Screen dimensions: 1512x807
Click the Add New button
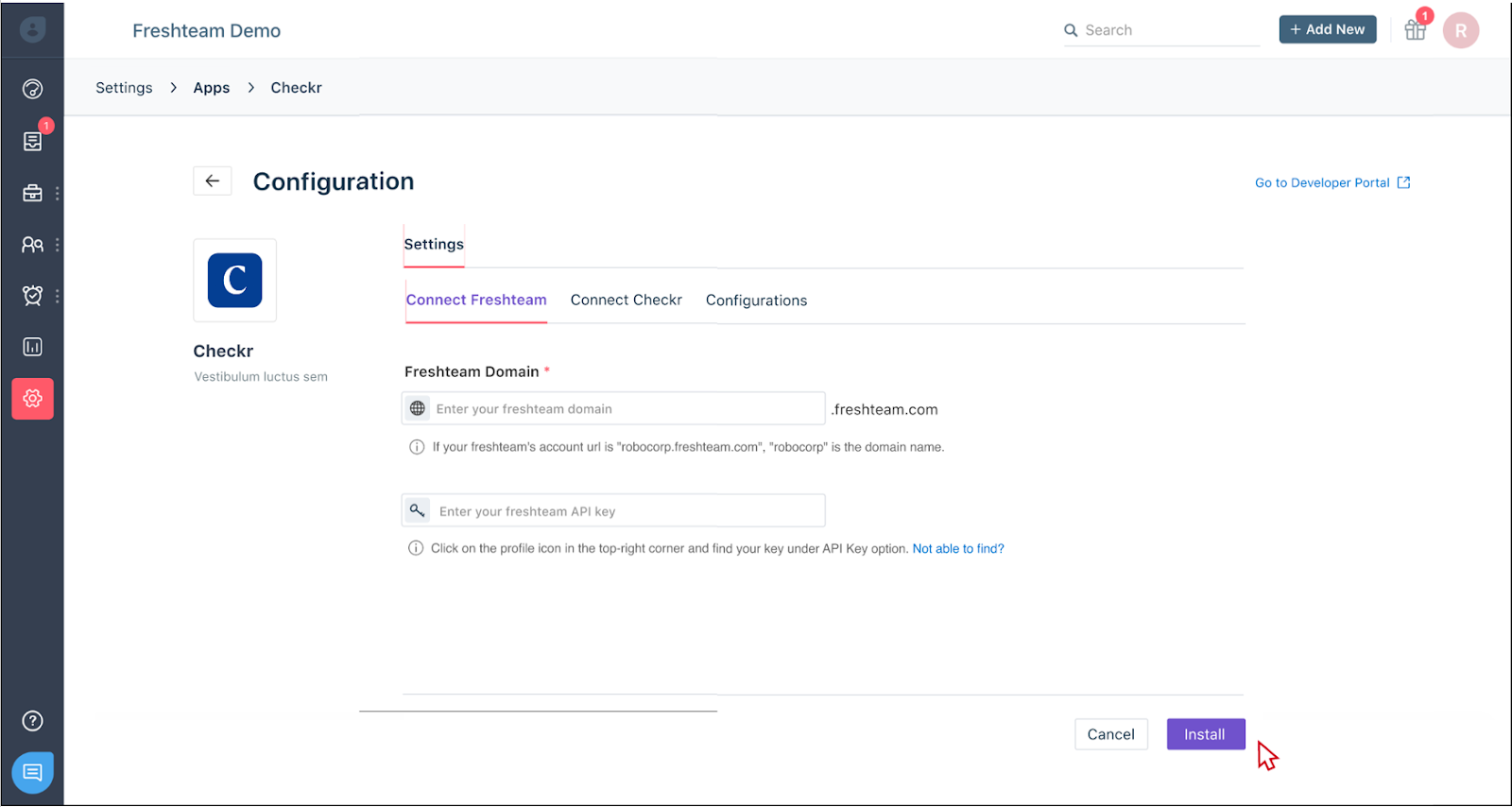(1328, 29)
